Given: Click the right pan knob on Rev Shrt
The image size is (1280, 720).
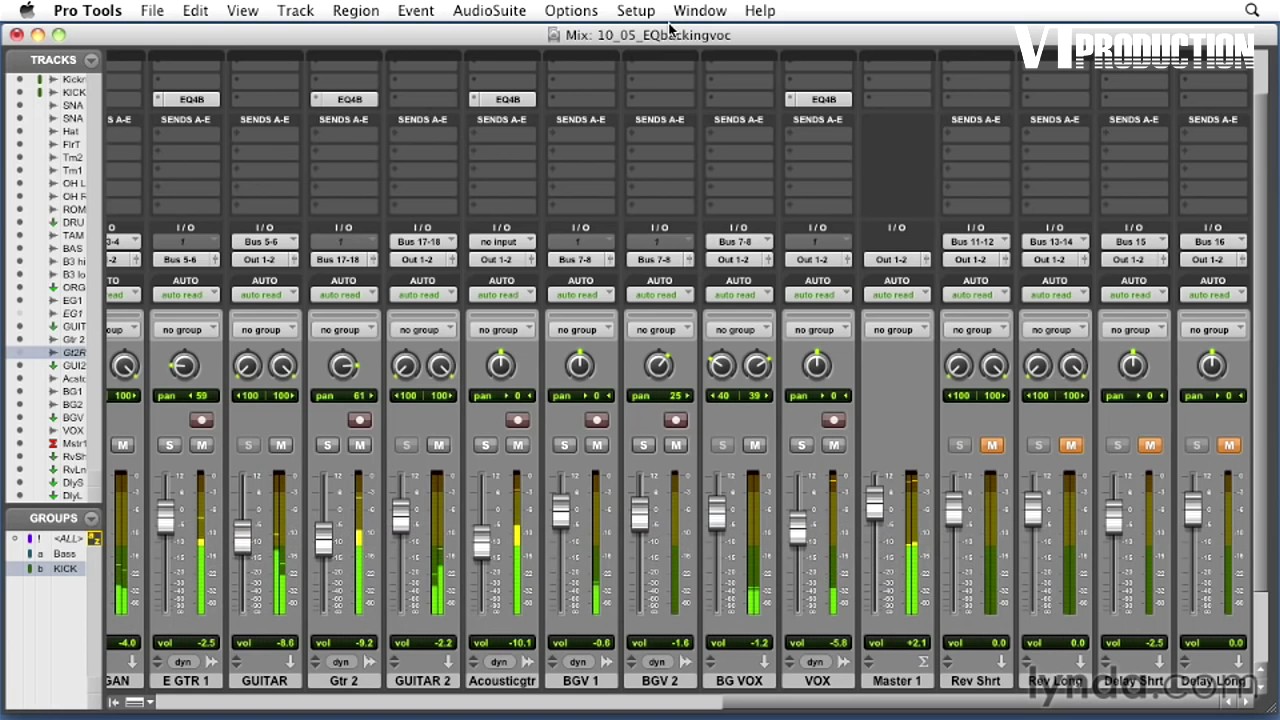Looking at the screenshot, I should coord(993,366).
